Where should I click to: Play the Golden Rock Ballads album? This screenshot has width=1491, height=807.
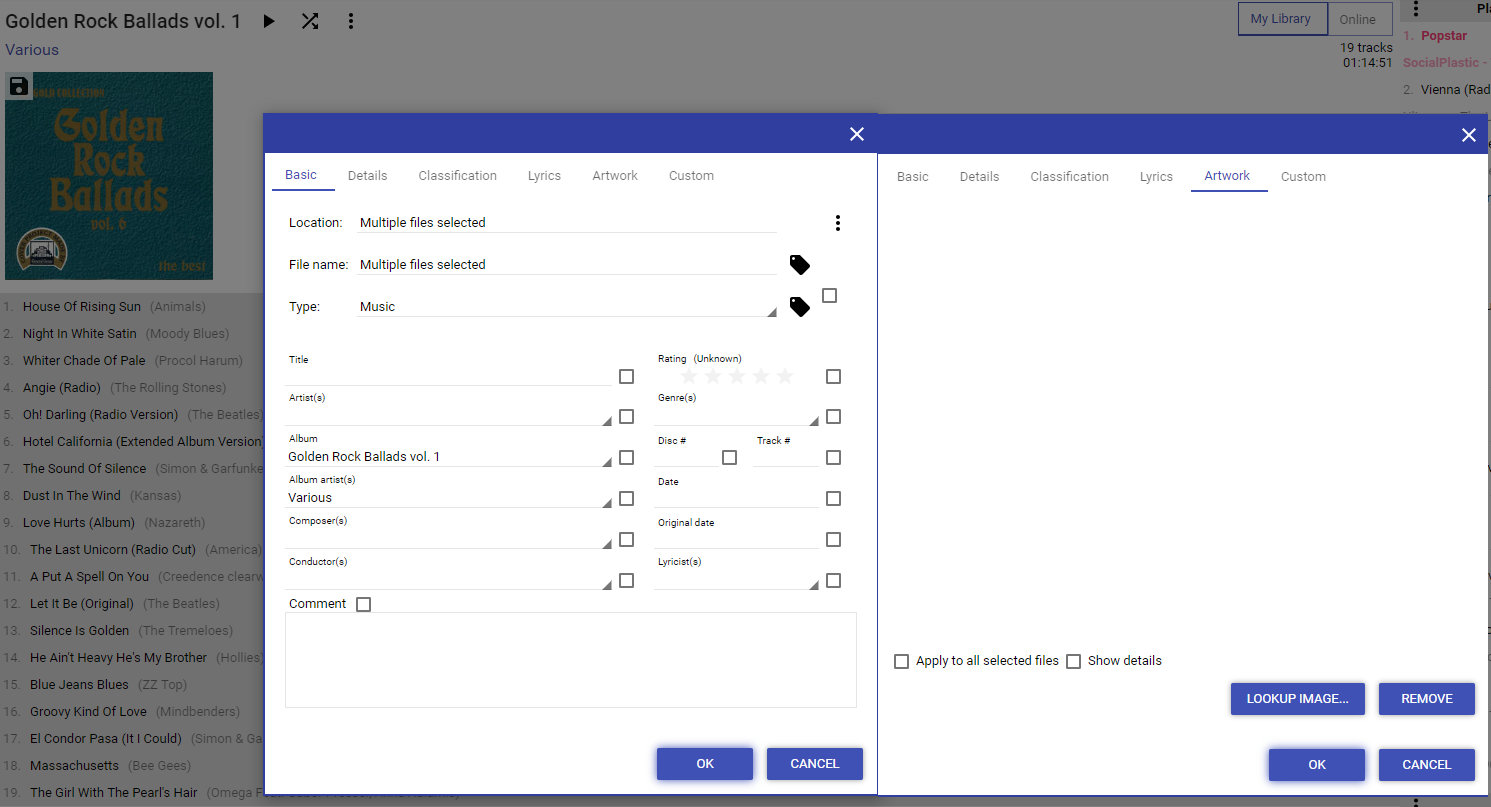[268, 21]
